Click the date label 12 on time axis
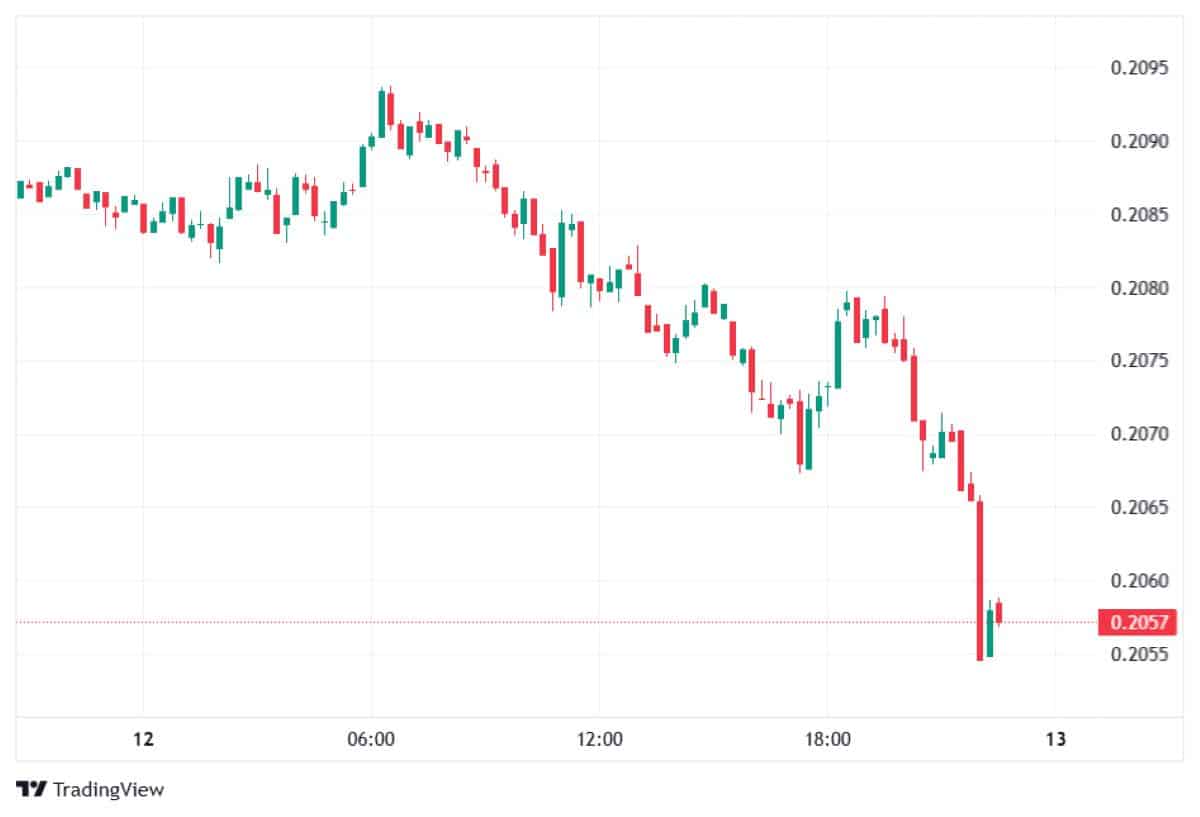This screenshot has height=817, width=1200. [143, 739]
